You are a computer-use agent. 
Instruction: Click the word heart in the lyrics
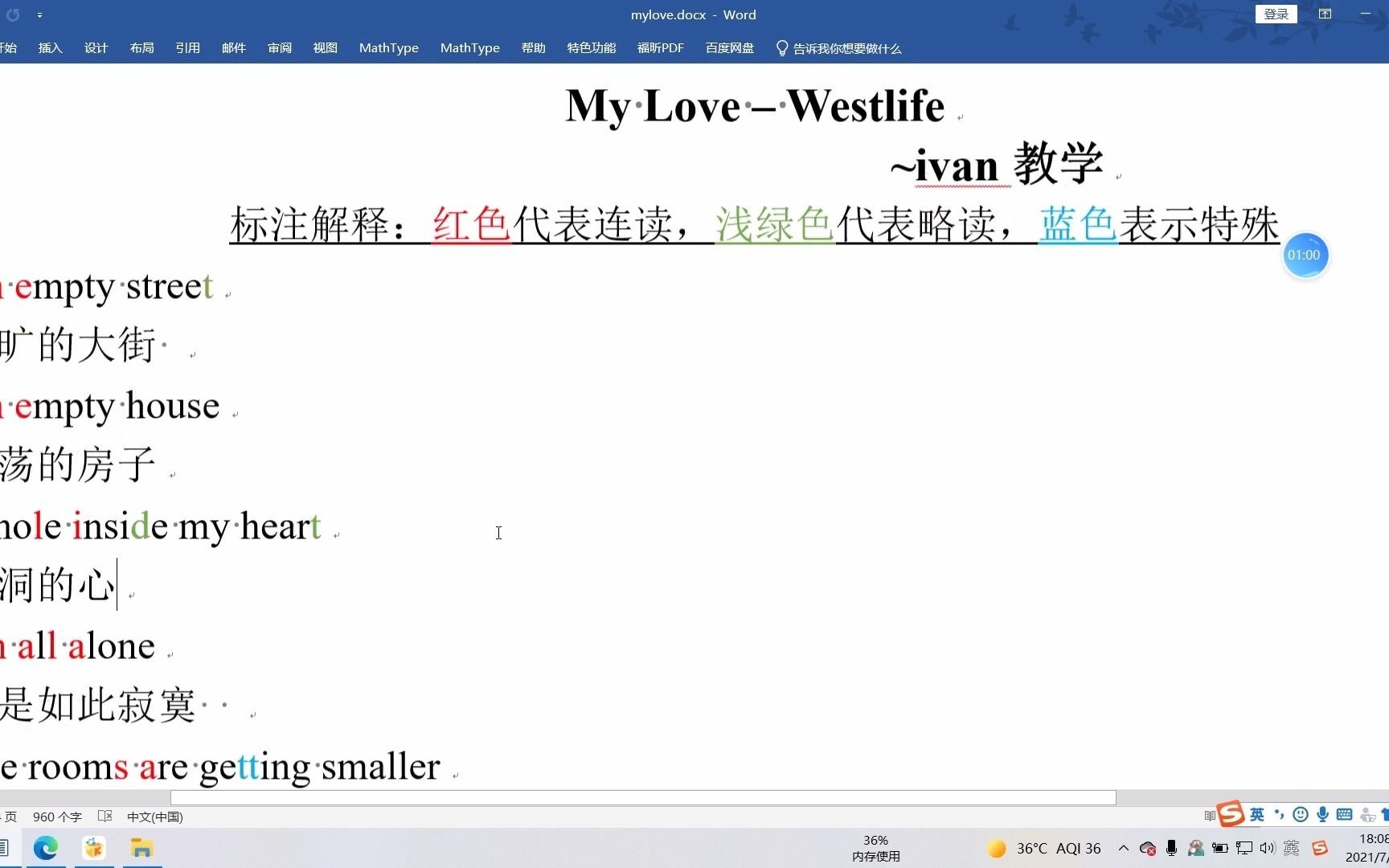[281, 526]
